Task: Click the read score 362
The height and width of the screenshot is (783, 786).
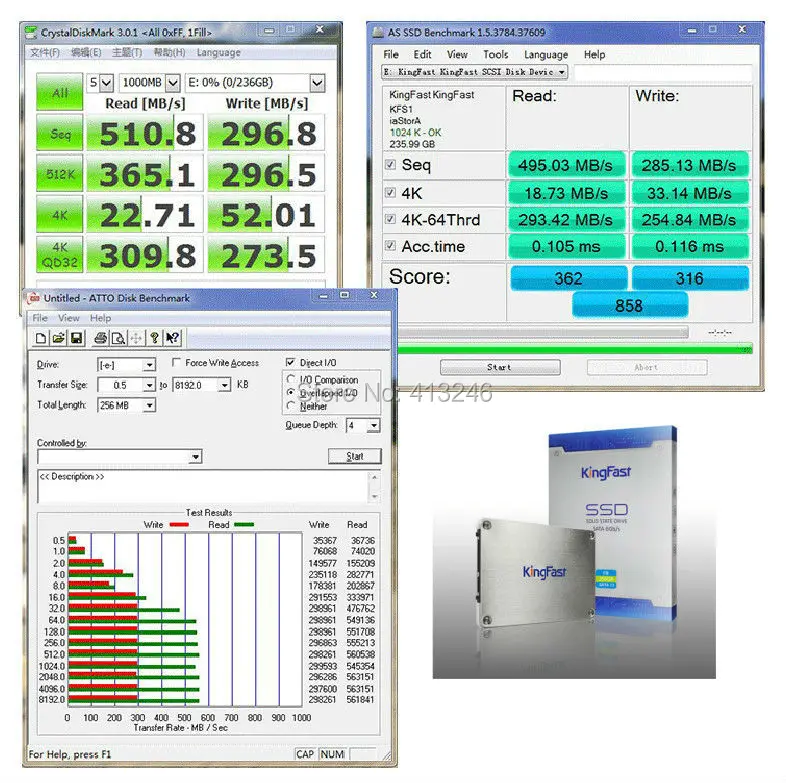Action: 568,278
